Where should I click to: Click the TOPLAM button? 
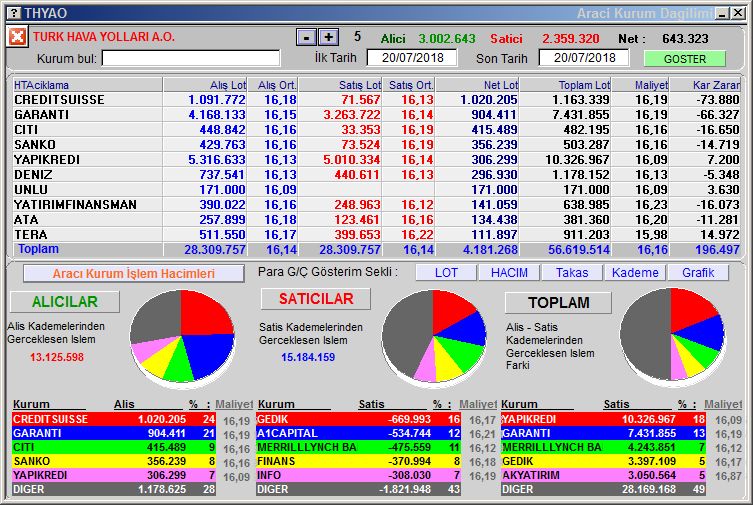click(x=559, y=302)
